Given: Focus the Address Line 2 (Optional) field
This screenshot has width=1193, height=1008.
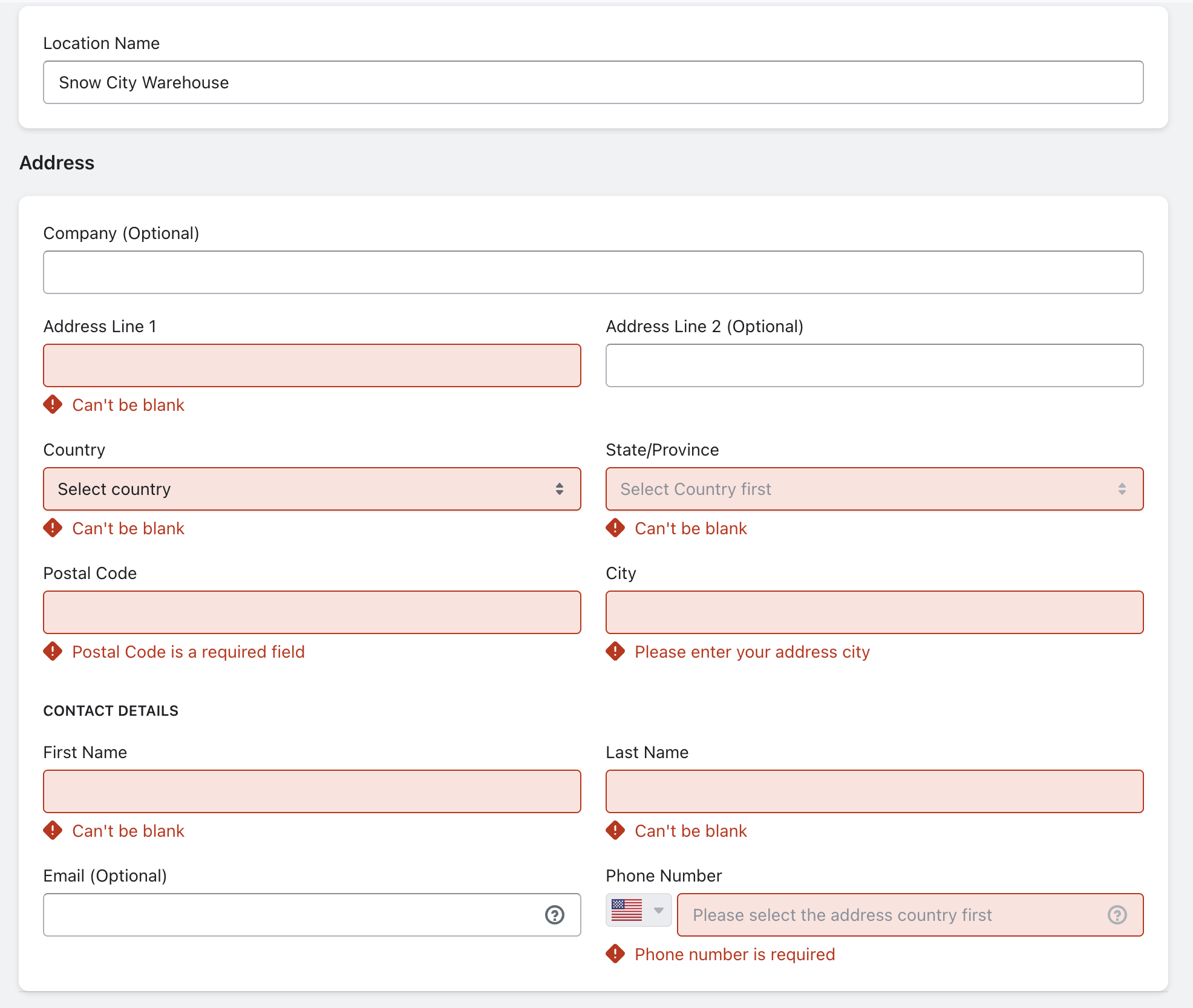Looking at the screenshot, I should (875, 365).
